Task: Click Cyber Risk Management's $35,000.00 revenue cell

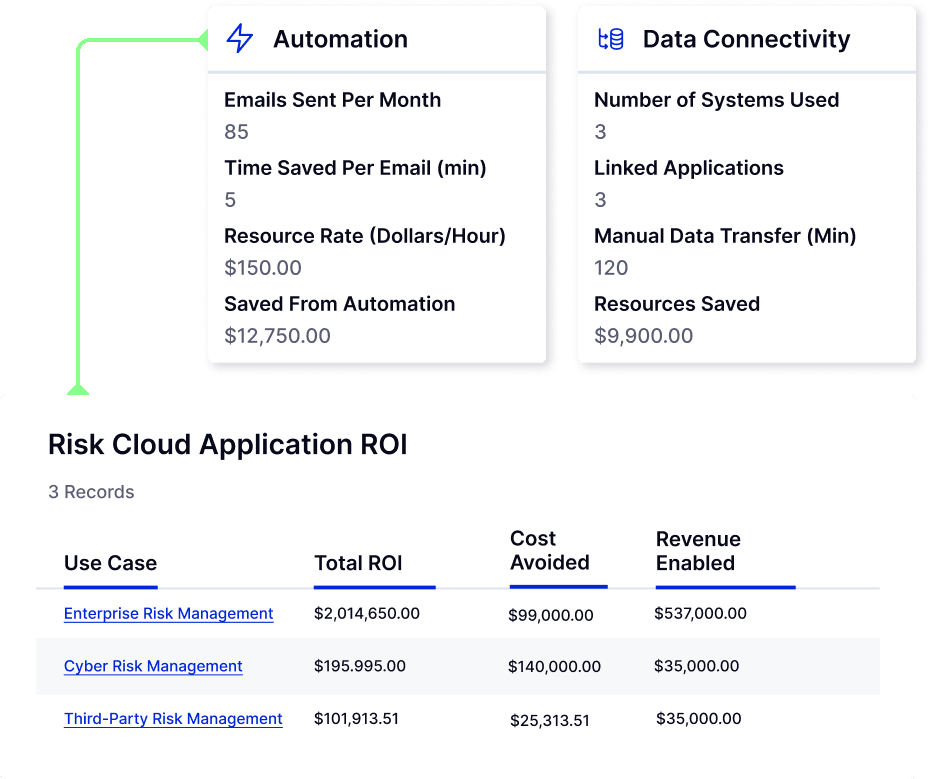Action: tap(696, 666)
